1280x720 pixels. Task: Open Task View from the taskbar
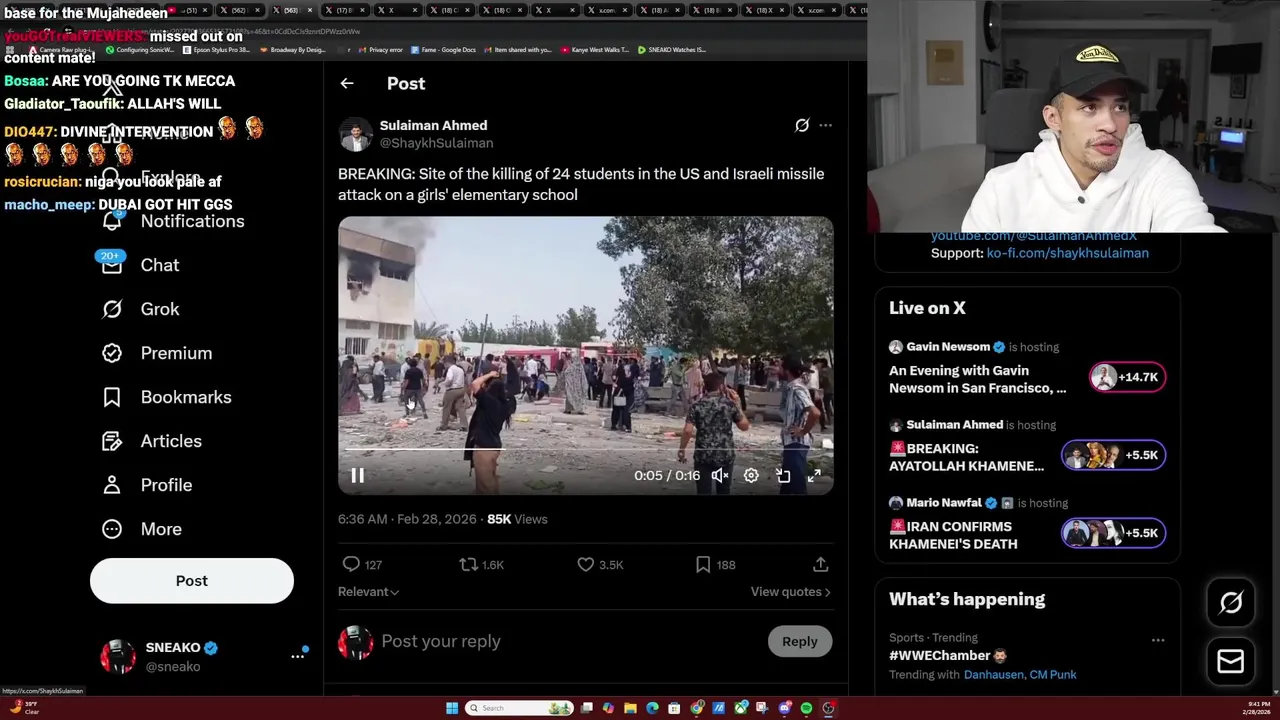586,708
